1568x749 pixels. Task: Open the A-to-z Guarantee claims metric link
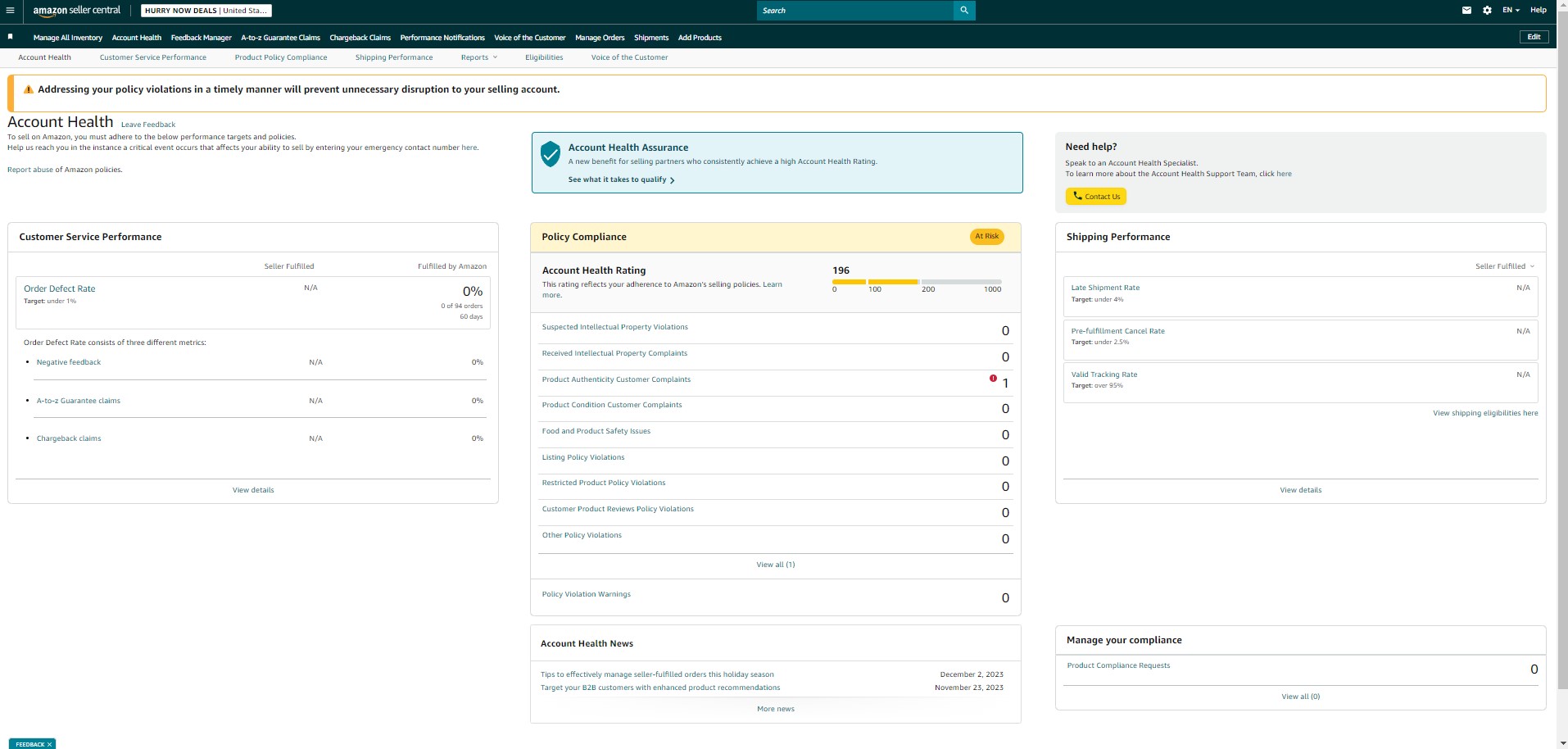[x=79, y=401]
